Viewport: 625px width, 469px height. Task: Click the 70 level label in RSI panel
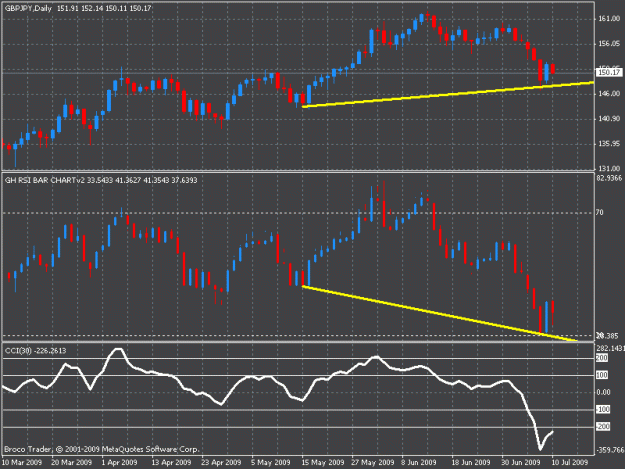599,213
